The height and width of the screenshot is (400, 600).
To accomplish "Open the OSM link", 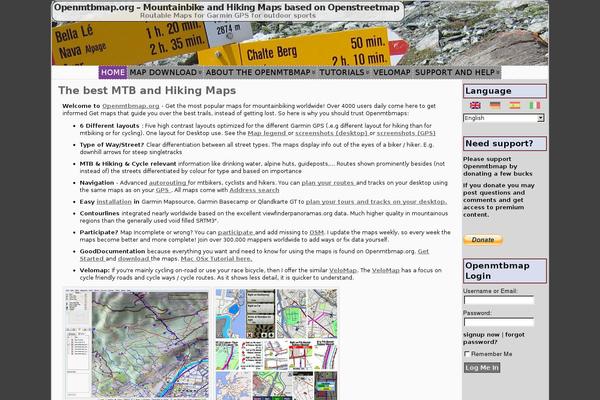I will pos(316,232).
